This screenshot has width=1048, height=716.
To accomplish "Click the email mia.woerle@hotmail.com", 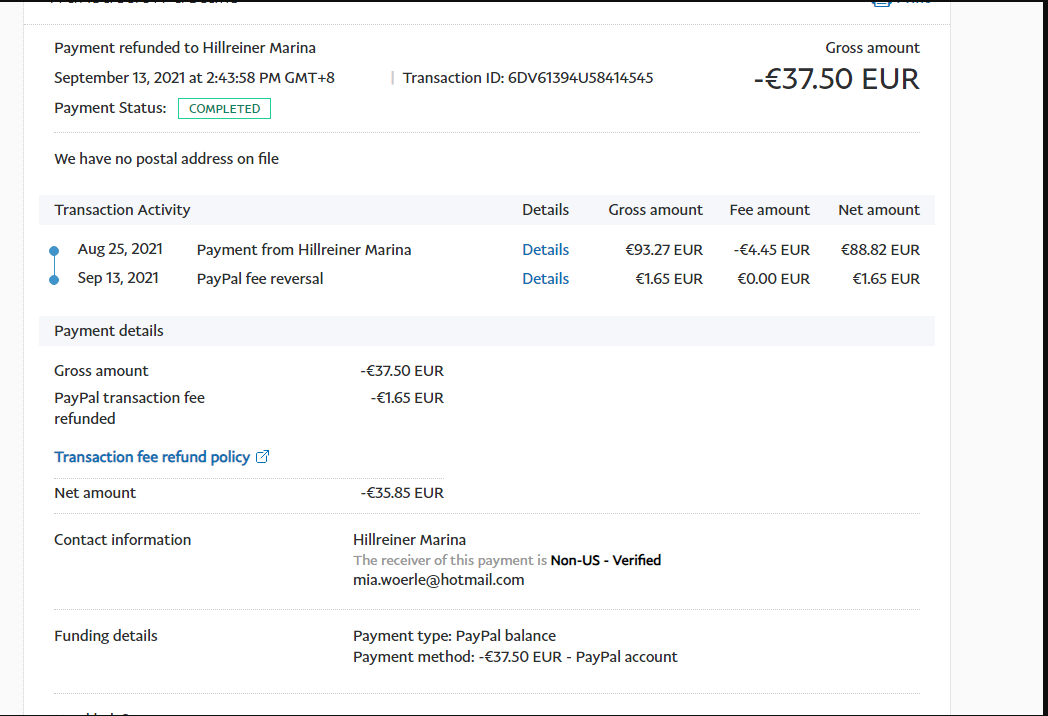I will click(438, 580).
